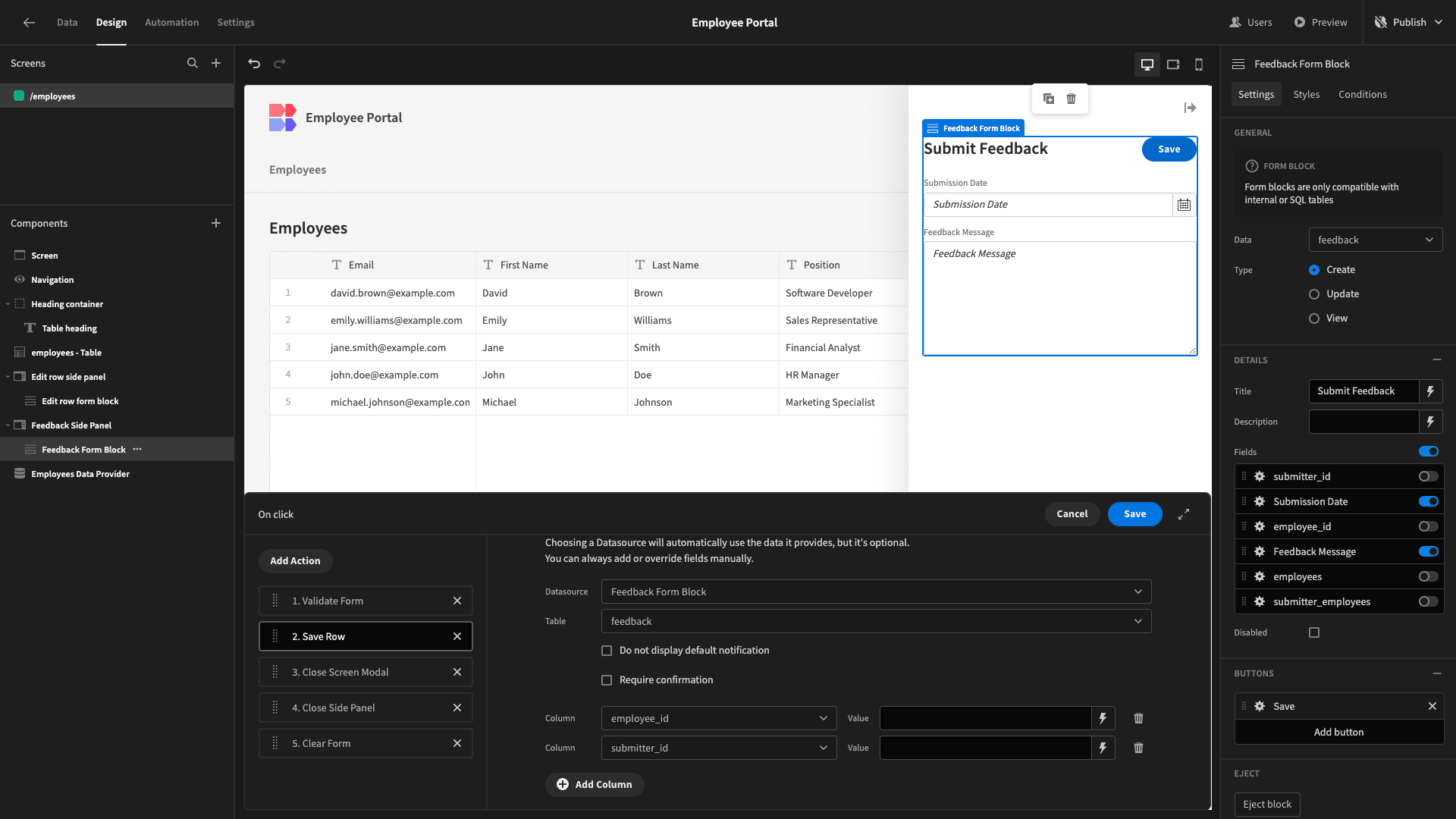Screen dimensions: 1456x819
Task: Expand the On click drawer fullscreen
Action: coord(1184,514)
